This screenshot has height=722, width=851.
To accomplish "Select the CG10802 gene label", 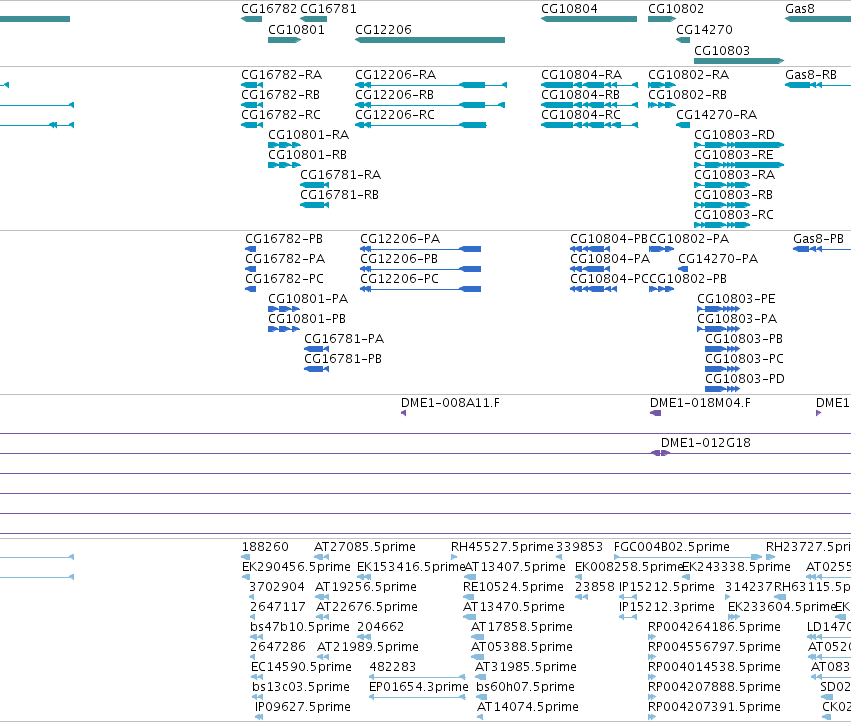I will point(676,9).
